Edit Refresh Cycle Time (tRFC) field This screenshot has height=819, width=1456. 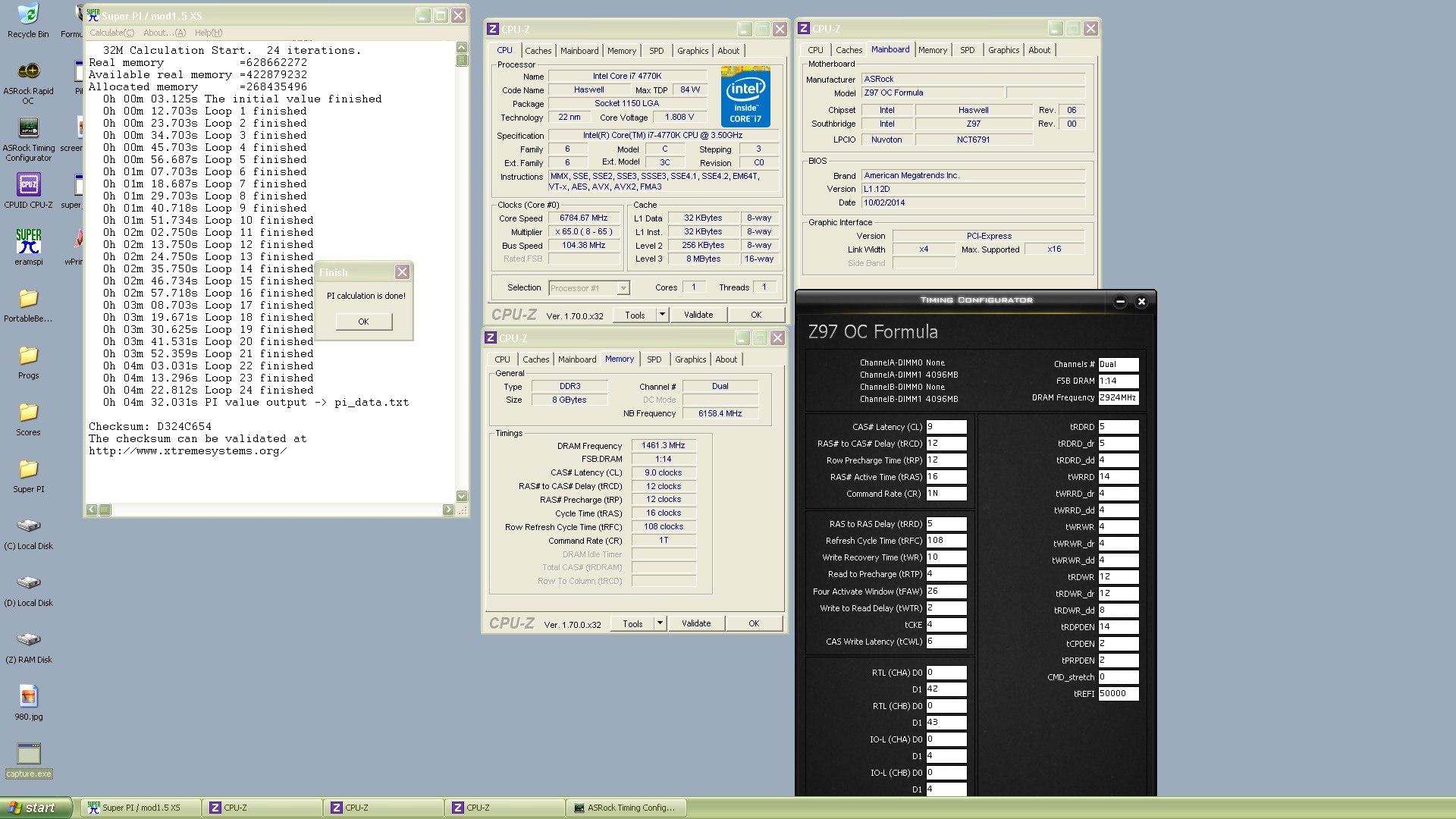[x=946, y=541]
